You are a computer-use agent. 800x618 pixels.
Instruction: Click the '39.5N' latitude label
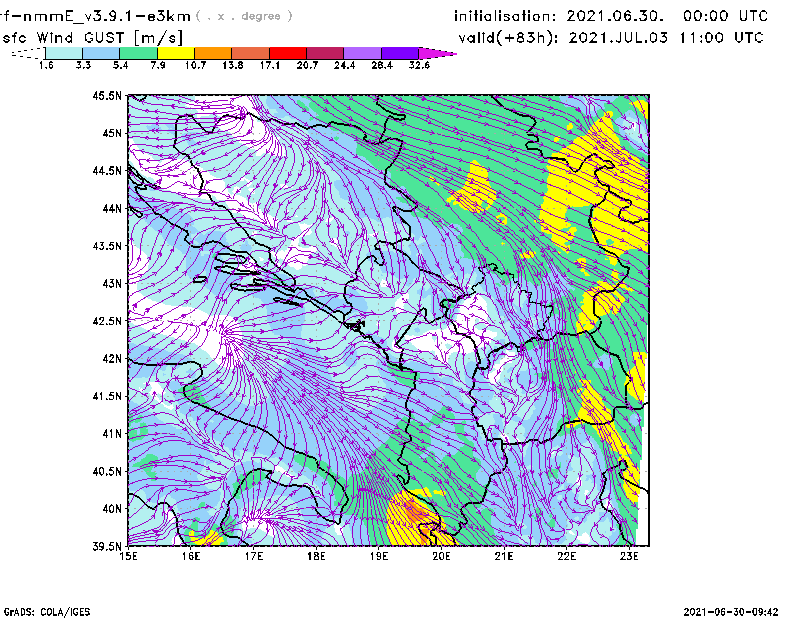point(107,547)
